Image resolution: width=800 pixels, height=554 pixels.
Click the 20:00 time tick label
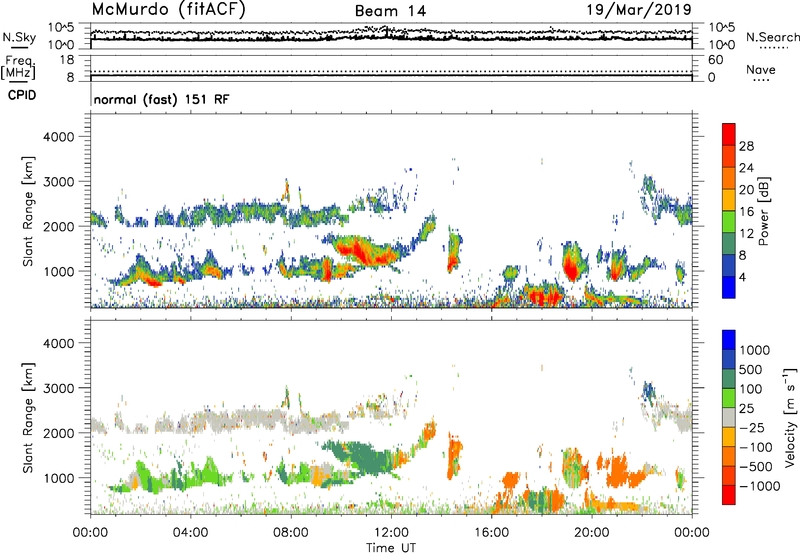pyautogui.click(x=592, y=533)
